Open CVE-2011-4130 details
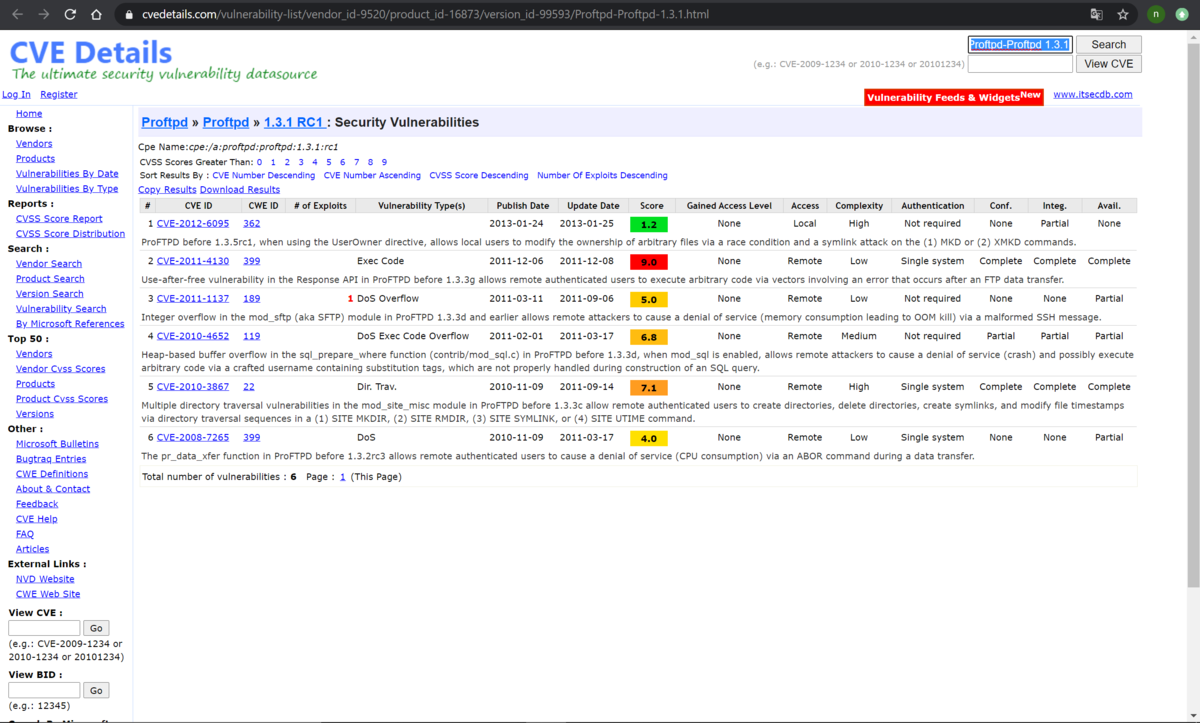The width and height of the screenshot is (1200, 723). pyautogui.click(x=193, y=261)
